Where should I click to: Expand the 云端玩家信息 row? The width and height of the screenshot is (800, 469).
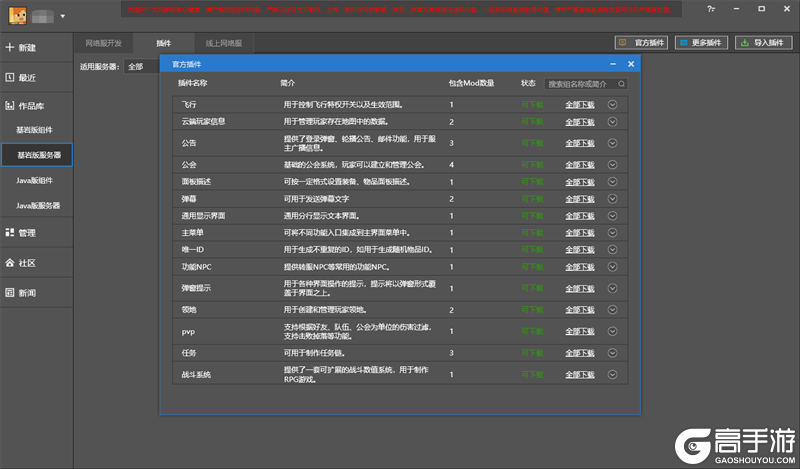612,122
